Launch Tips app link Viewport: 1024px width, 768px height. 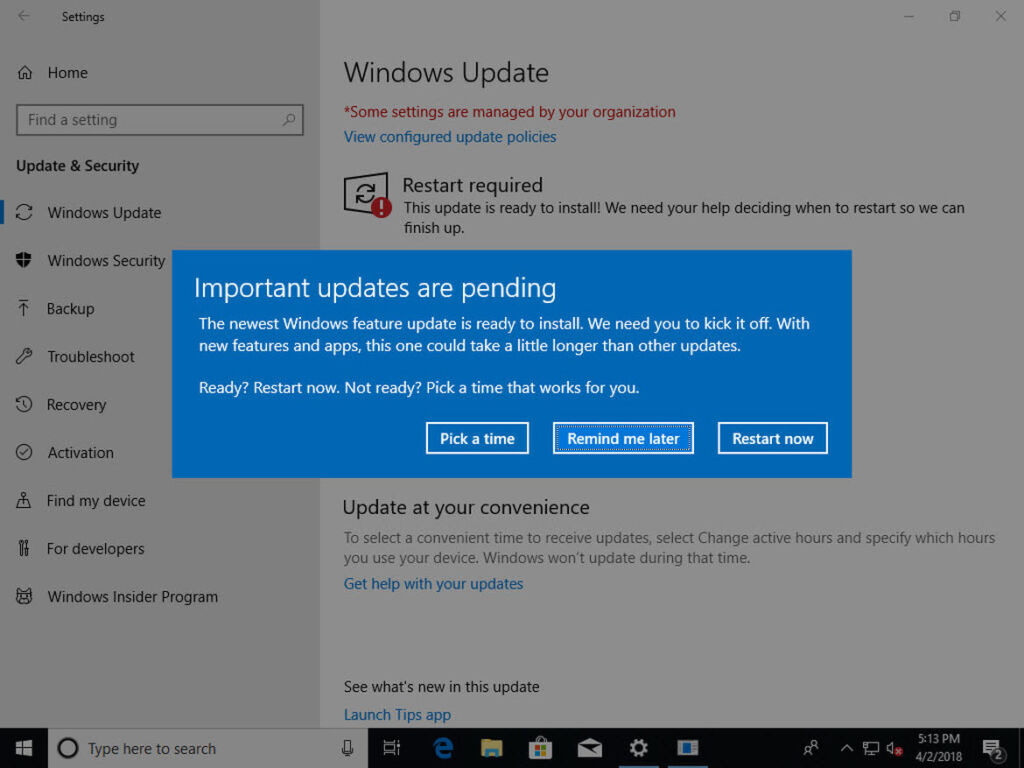pyautogui.click(x=397, y=715)
